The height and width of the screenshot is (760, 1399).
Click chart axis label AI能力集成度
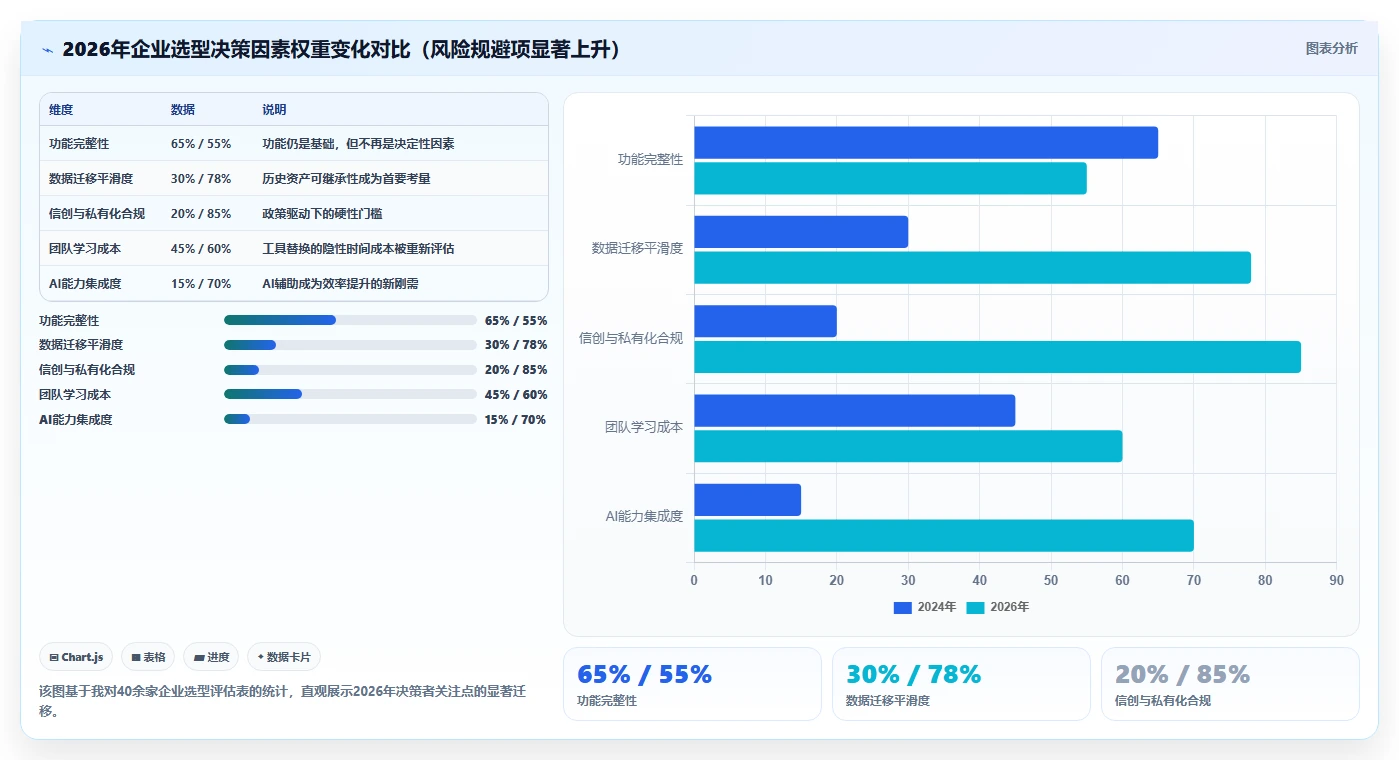pos(644,516)
